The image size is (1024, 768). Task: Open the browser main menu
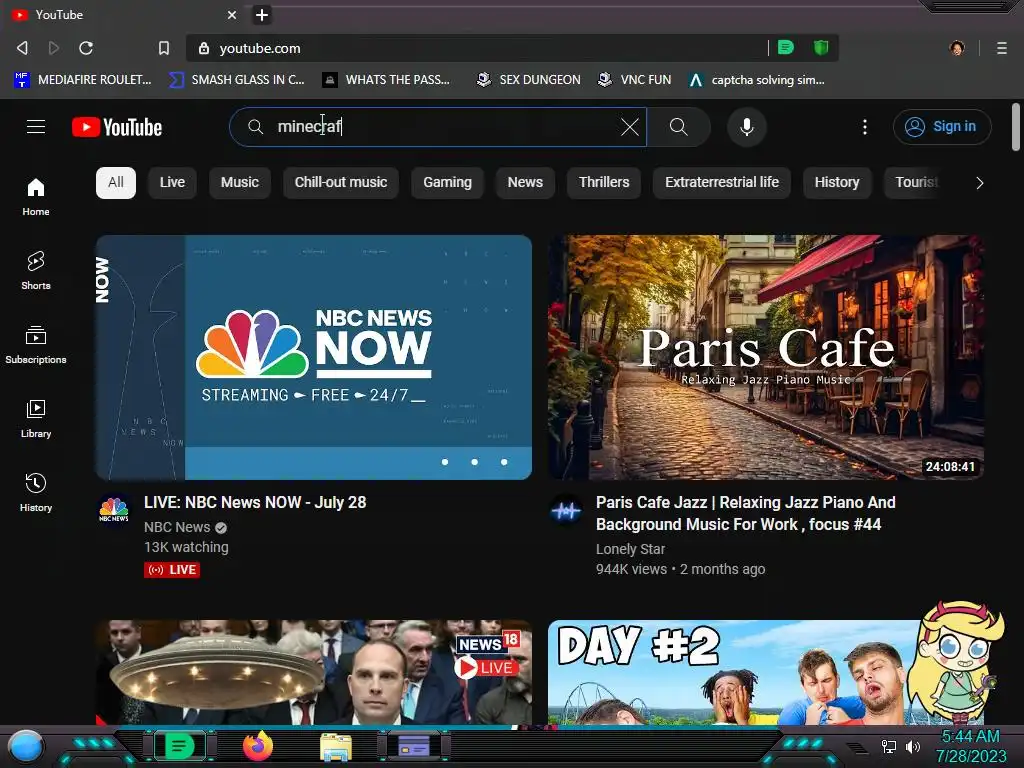coord(1002,48)
